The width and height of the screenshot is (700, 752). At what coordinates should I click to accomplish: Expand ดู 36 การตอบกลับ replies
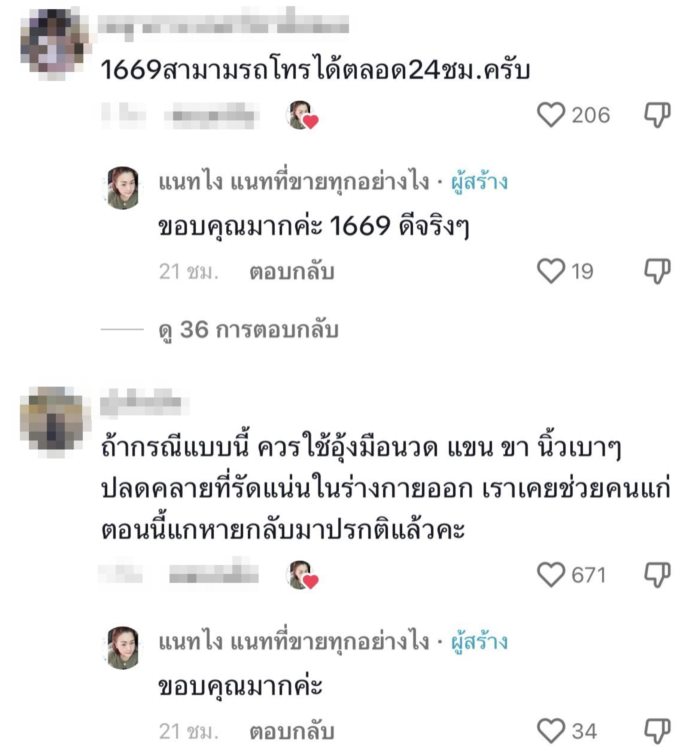pos(247,329)
